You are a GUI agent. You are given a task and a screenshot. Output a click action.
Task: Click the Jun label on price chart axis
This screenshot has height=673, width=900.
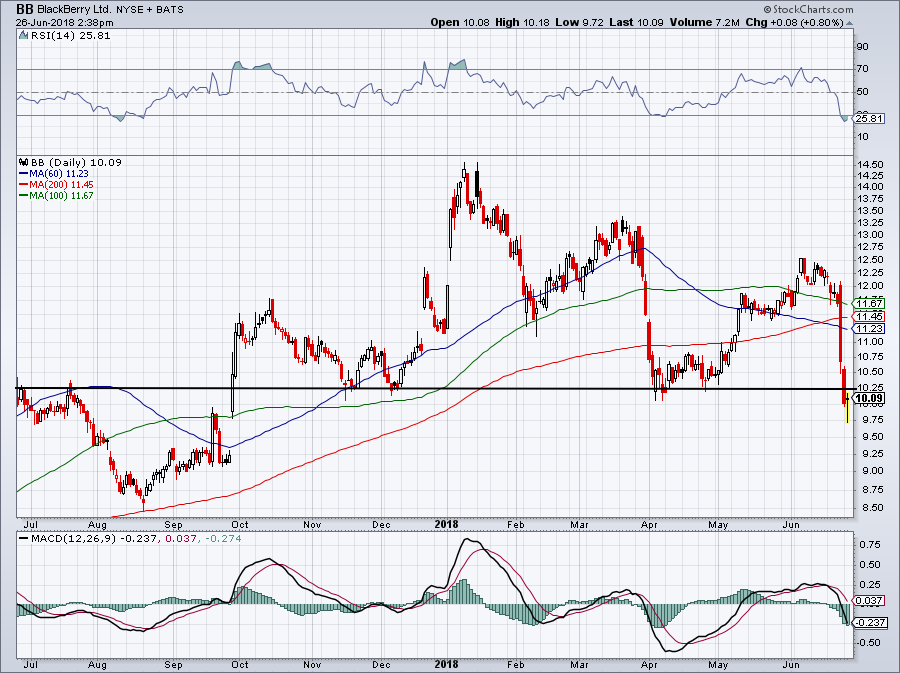791,524
